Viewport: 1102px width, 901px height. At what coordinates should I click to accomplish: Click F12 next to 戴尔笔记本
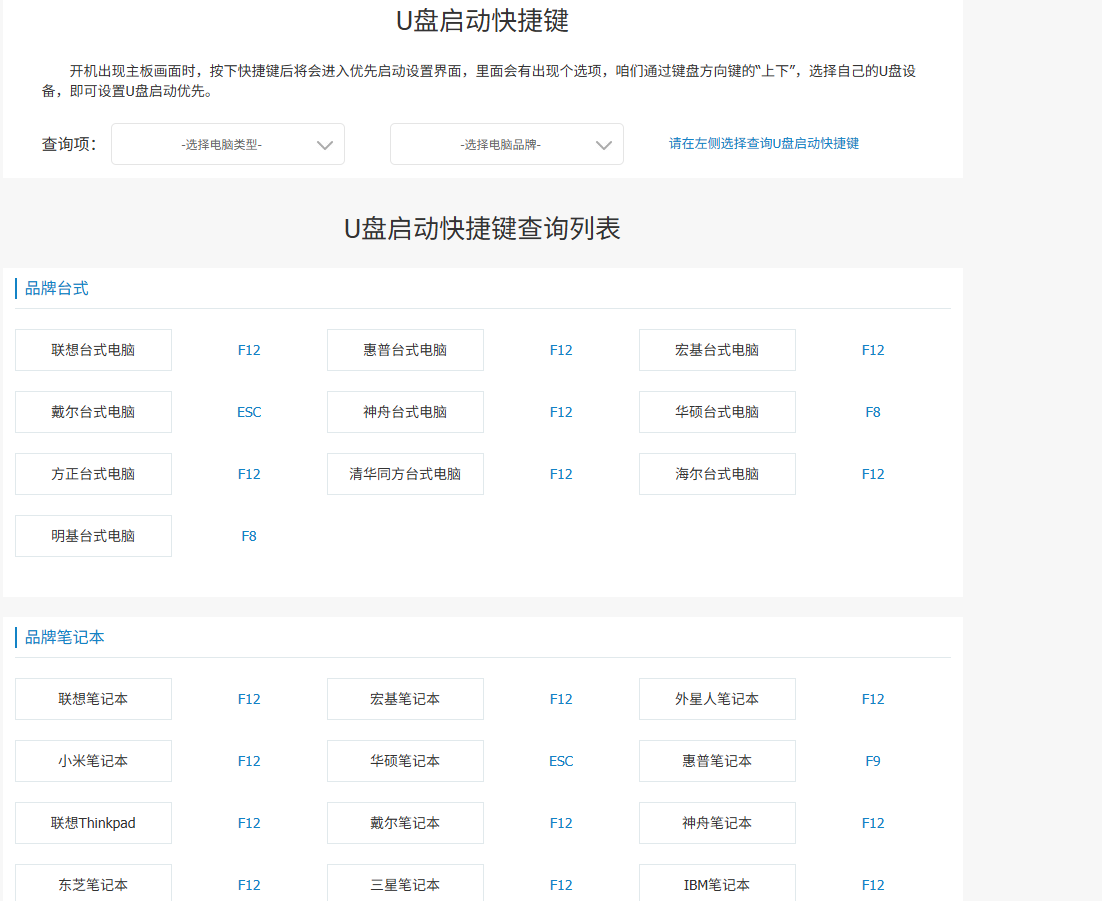point(561,822)
